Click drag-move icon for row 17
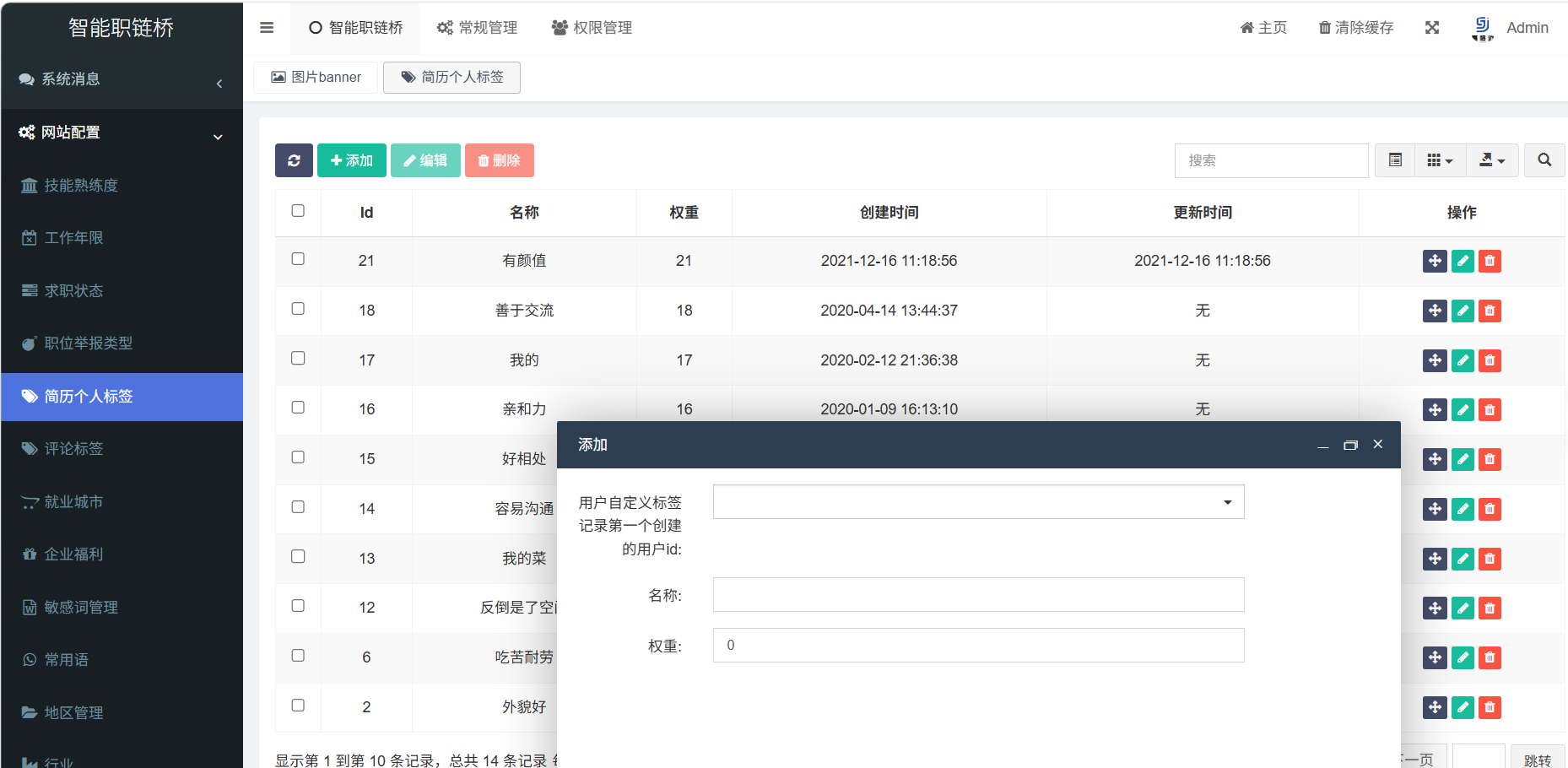Viewport: 1568px width, 768px height. tap(1435, 360)
